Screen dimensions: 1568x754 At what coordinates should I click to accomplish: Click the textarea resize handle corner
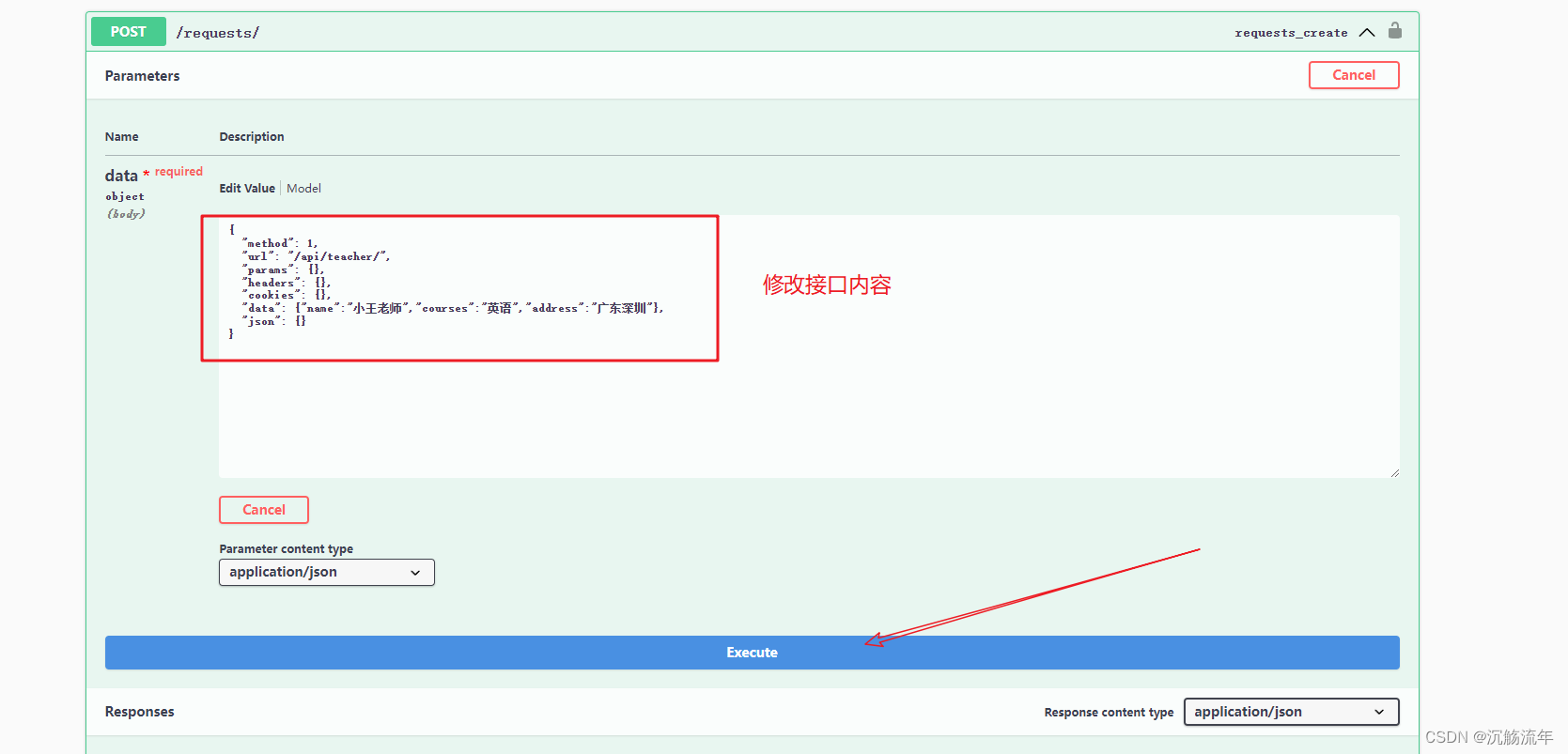pos(1394,472)
